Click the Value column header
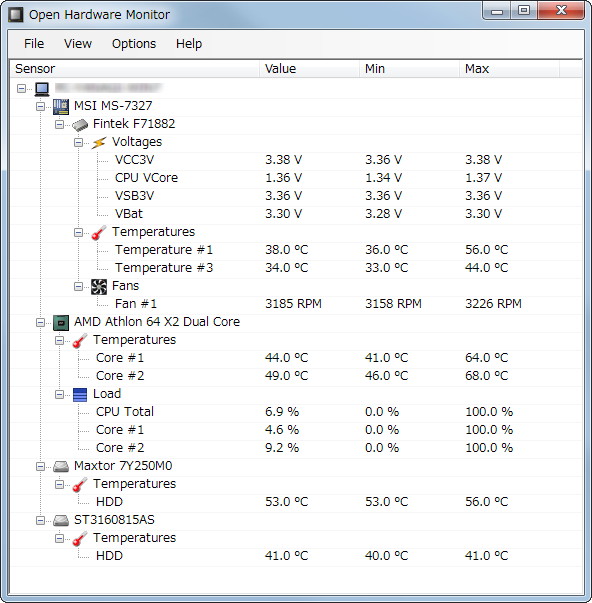 [x=310, y=69]
